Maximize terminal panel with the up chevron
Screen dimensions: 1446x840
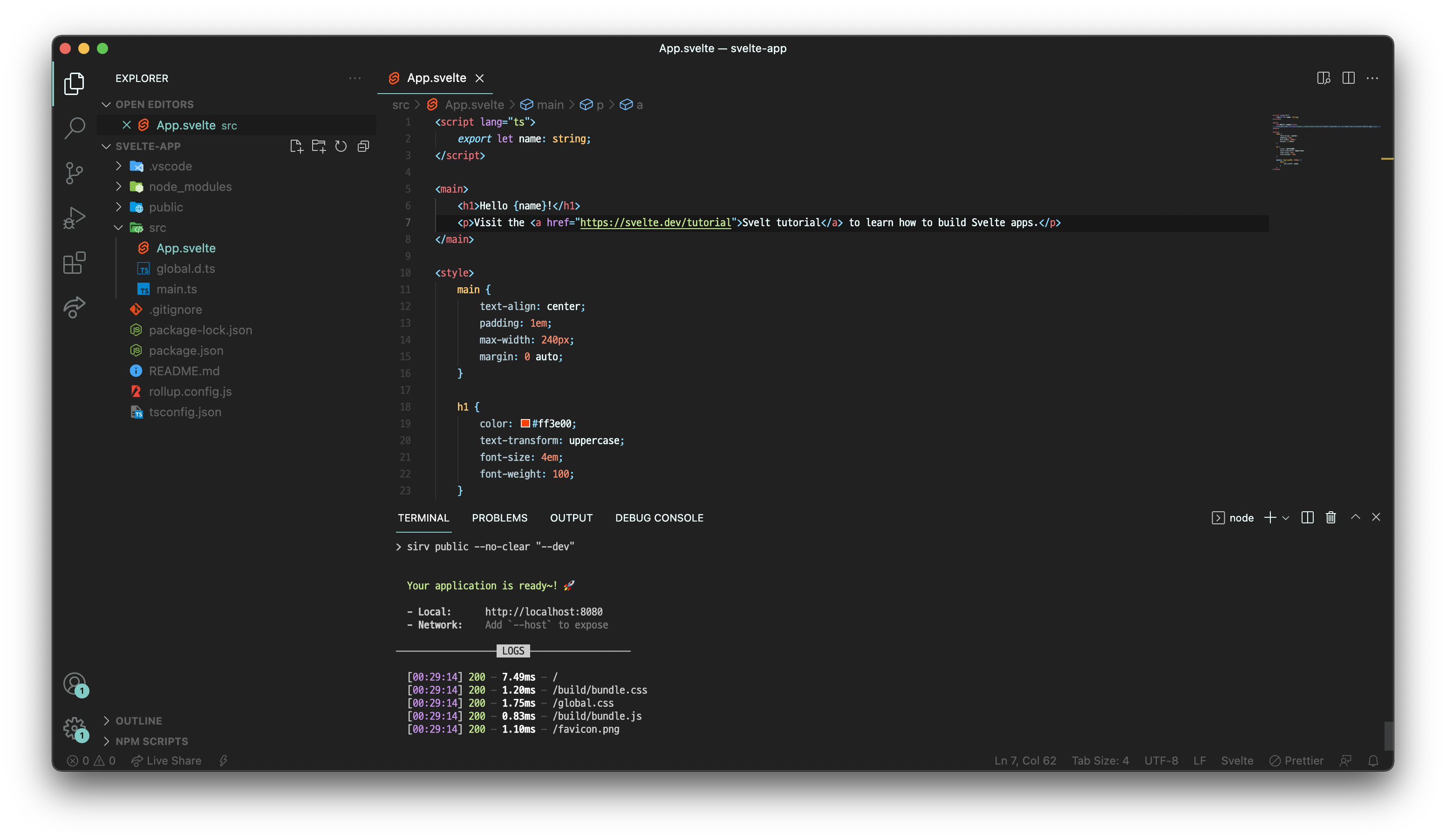[1355, 517]
